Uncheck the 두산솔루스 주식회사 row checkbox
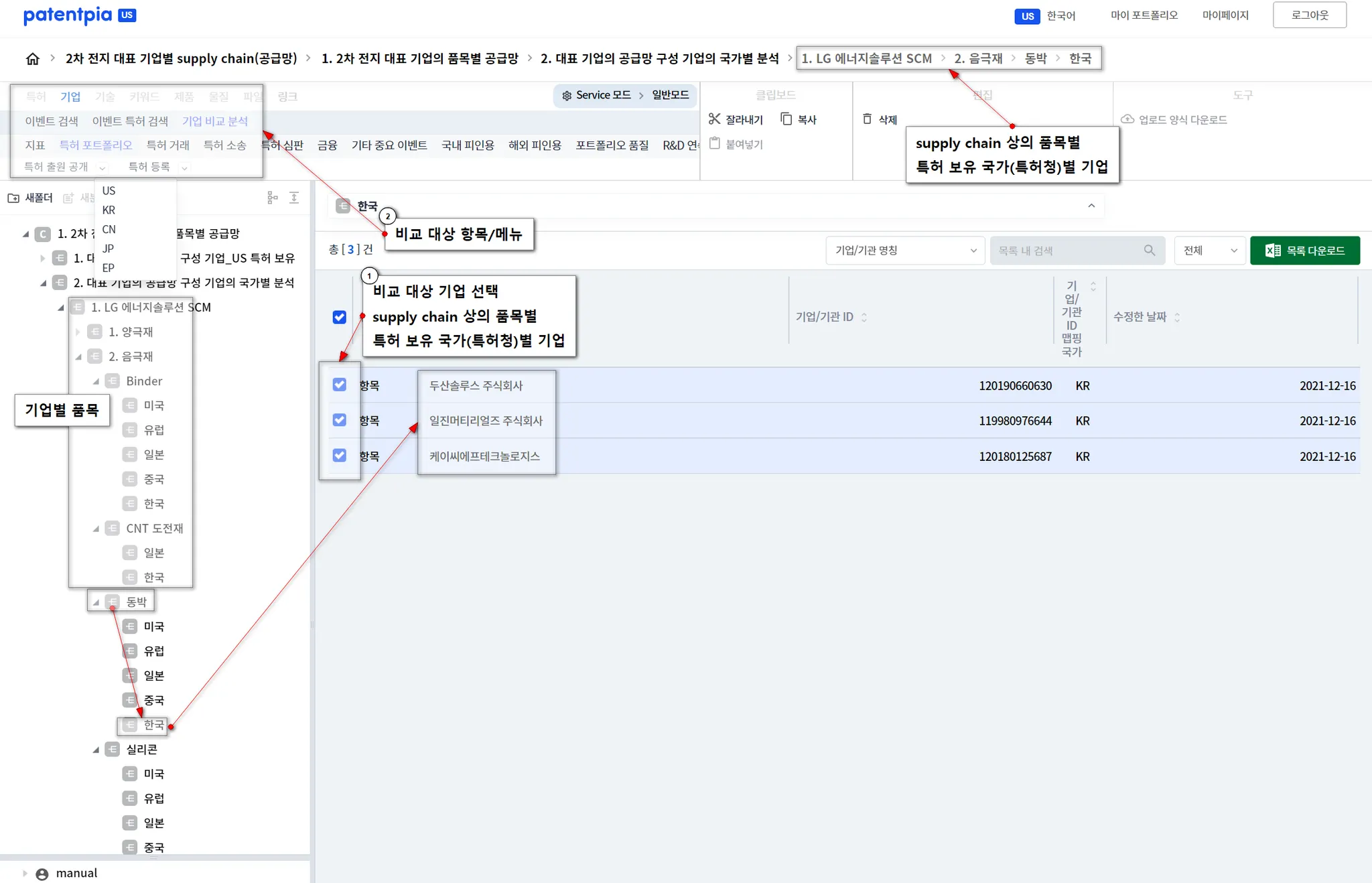1372x883 pixels. tap(340, 385)
